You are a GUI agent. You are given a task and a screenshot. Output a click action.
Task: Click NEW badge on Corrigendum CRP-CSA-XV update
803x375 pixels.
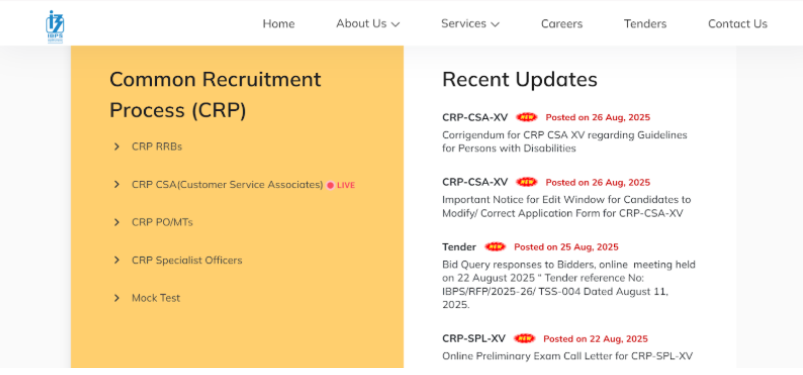[x=526, y=117]
